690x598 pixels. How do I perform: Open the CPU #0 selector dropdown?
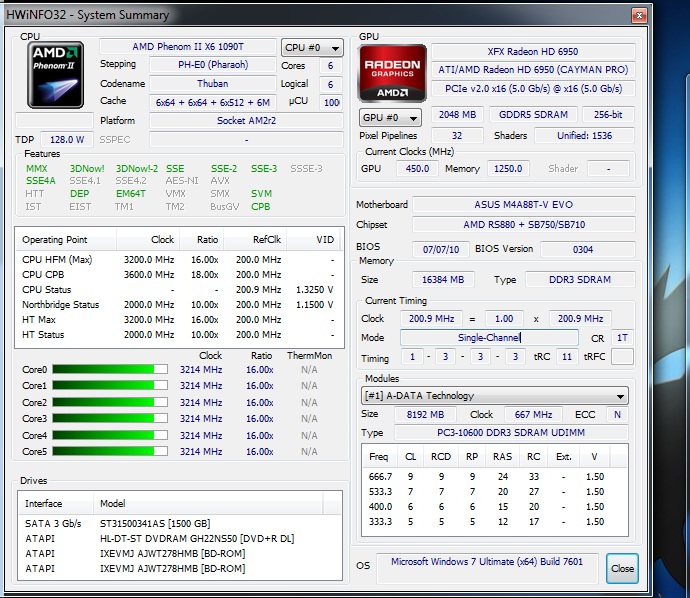tap(312, 48)
